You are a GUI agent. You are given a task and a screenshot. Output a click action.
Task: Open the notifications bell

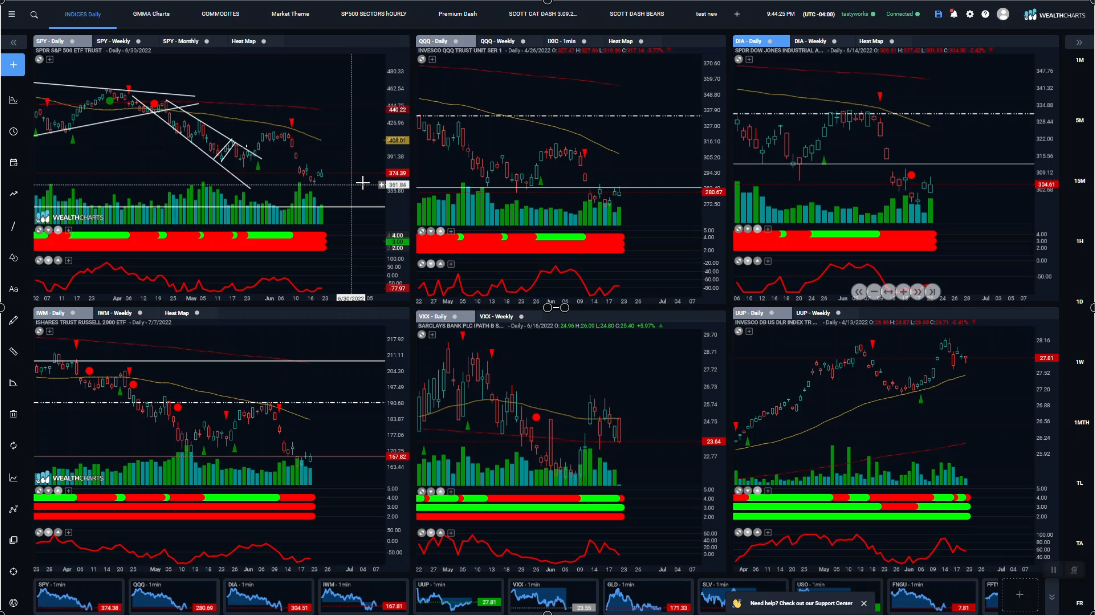click(x=954, y=14)
